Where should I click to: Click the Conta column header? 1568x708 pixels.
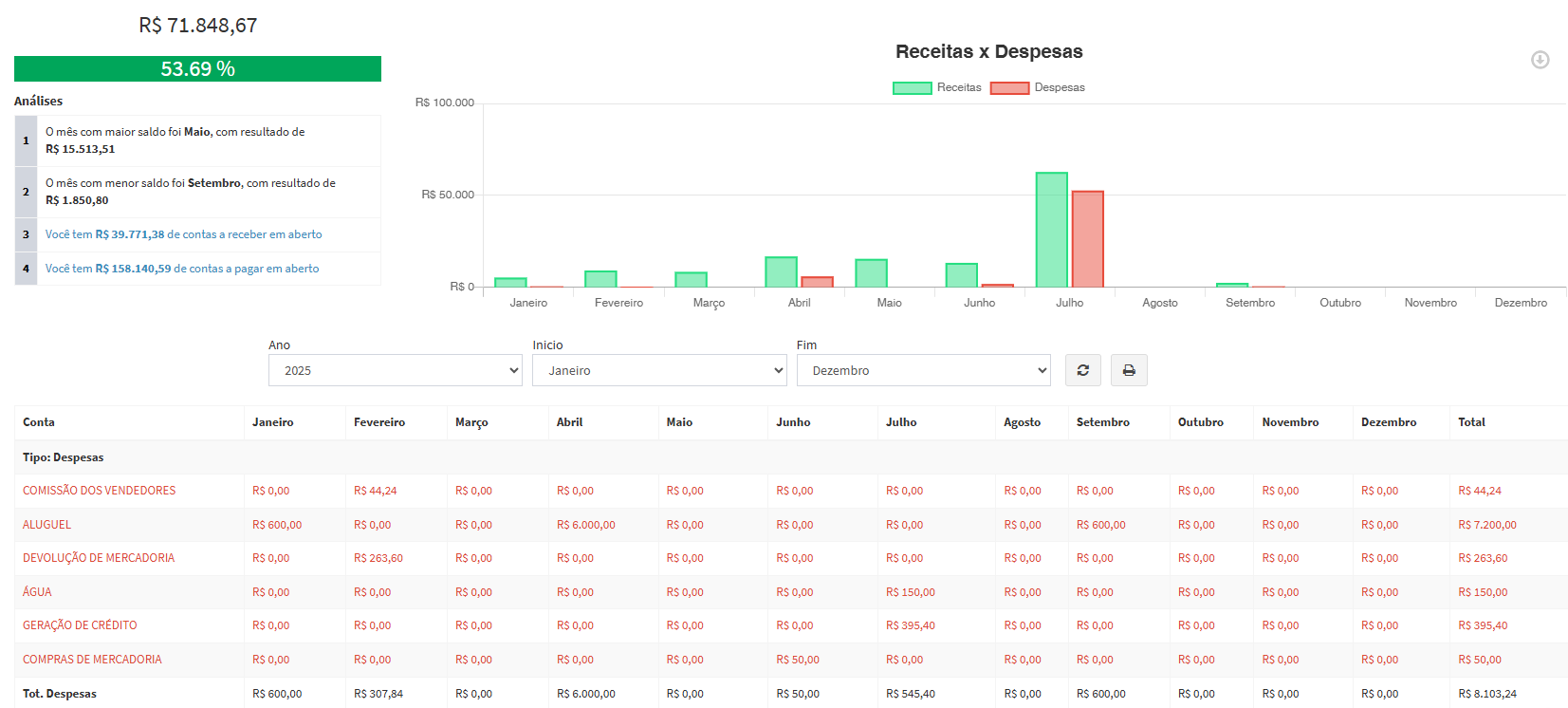click(39, 422)
